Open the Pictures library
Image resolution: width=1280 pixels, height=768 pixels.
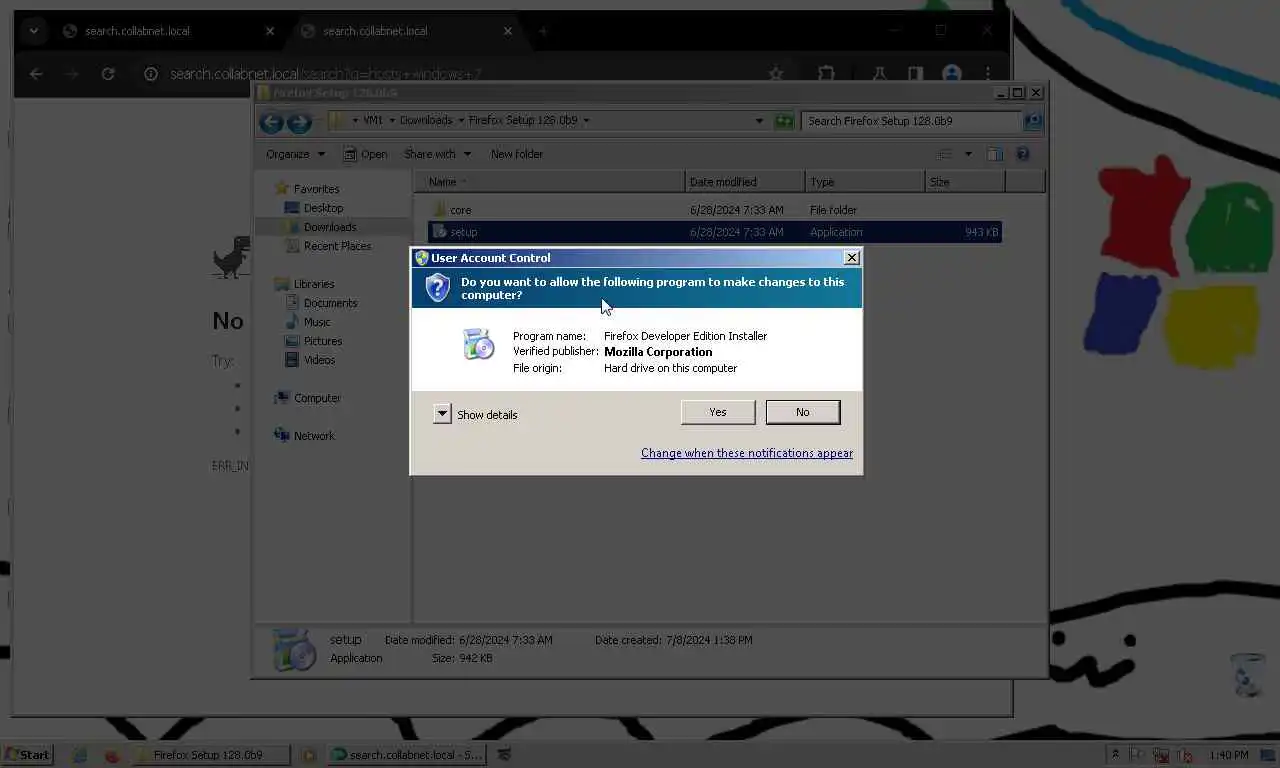(x=313, y=341)
